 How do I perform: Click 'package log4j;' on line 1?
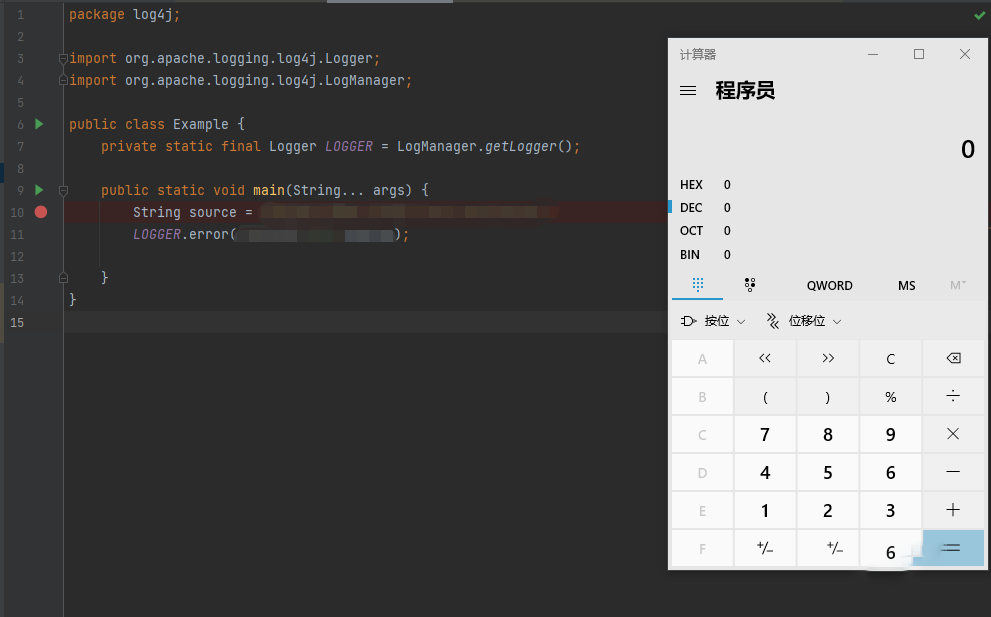[x=125, y=15]
